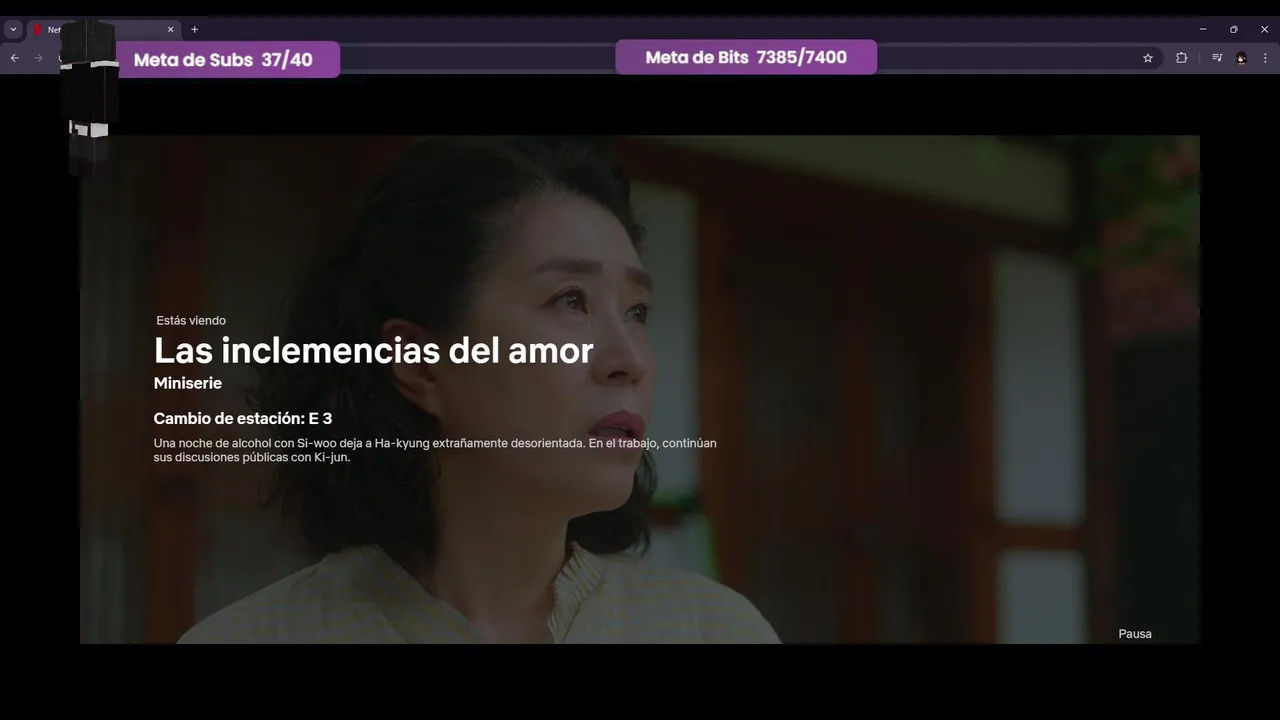The width and height of the screenshot is (1280, 720).
Task: Click the episode label Cambio de estación: E 3
Action: pyautogui.click(x=243, y=418)
